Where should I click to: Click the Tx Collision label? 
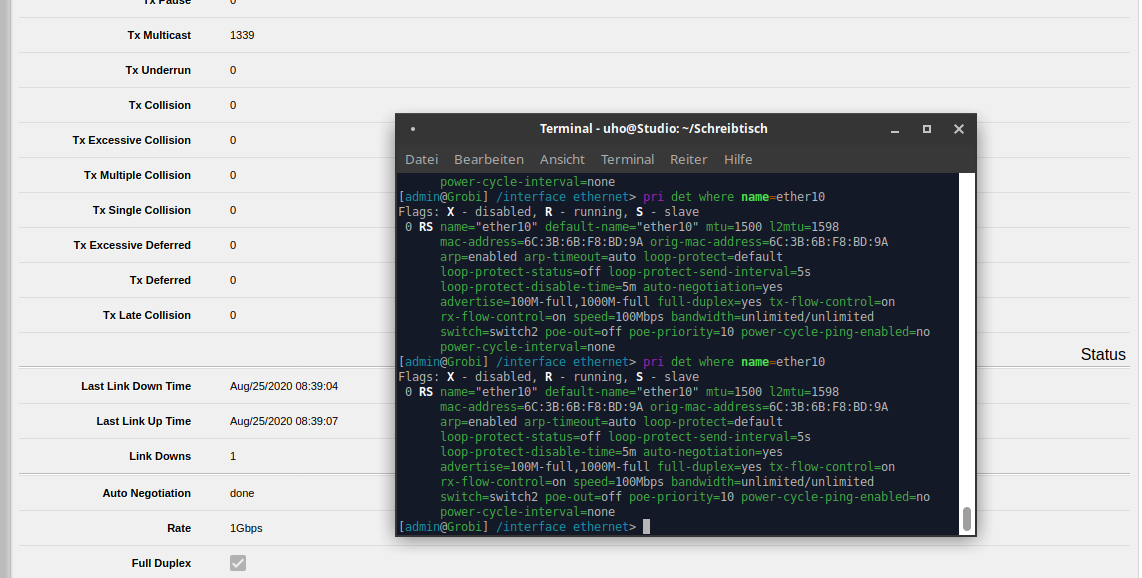coord(160,105)
